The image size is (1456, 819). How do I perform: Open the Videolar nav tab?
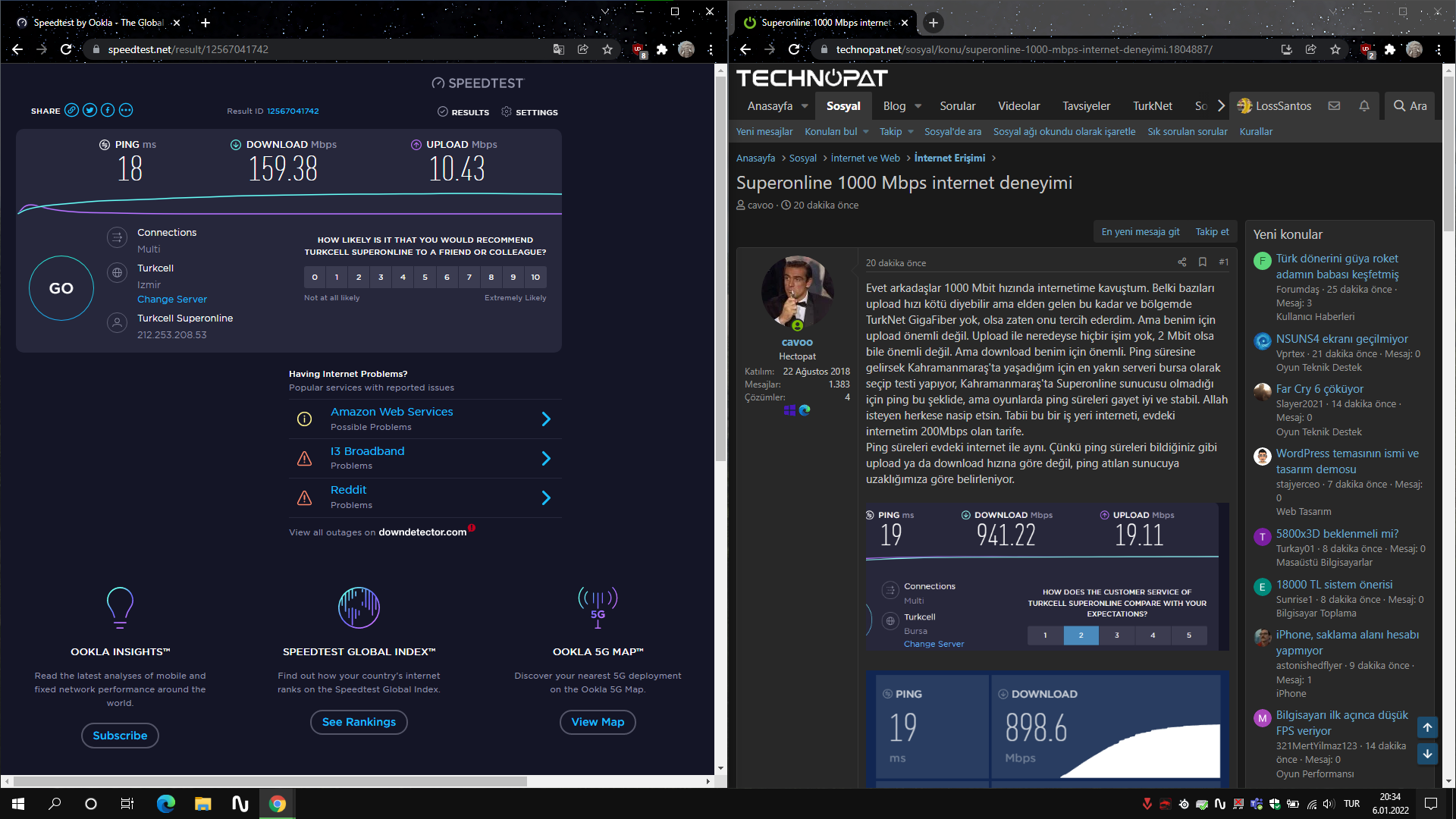1018,106
